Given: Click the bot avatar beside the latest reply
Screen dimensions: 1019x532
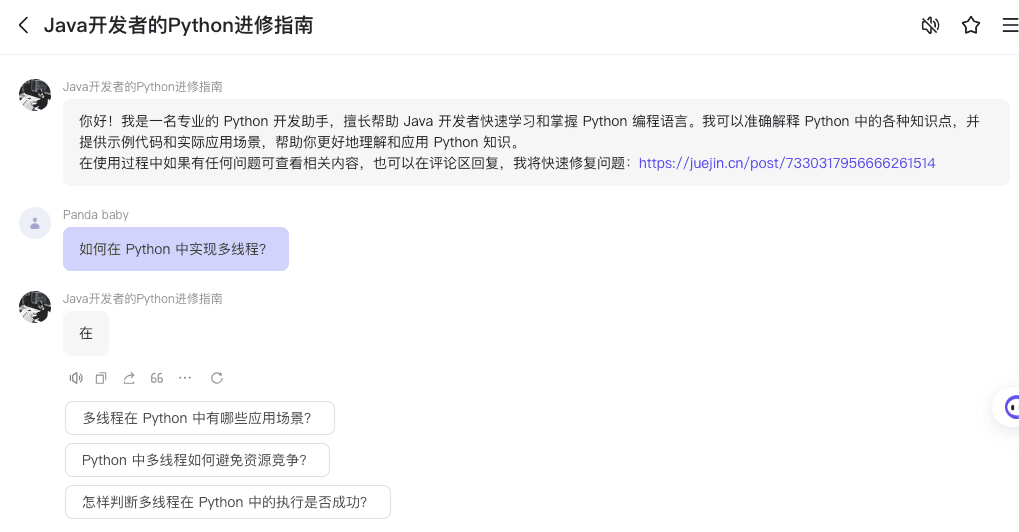Looking at the screenshot, I should click(35, 307).
